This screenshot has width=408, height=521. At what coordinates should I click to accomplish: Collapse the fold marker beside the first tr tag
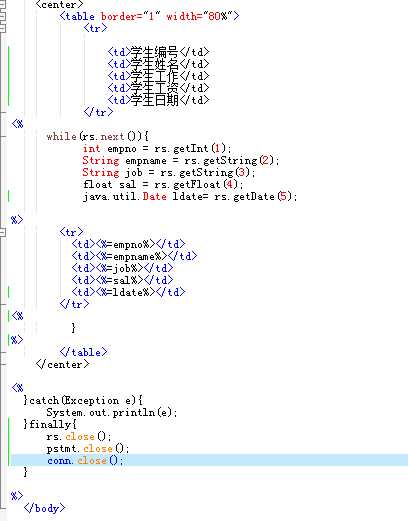pyautogui.click(x=2, y=28)
